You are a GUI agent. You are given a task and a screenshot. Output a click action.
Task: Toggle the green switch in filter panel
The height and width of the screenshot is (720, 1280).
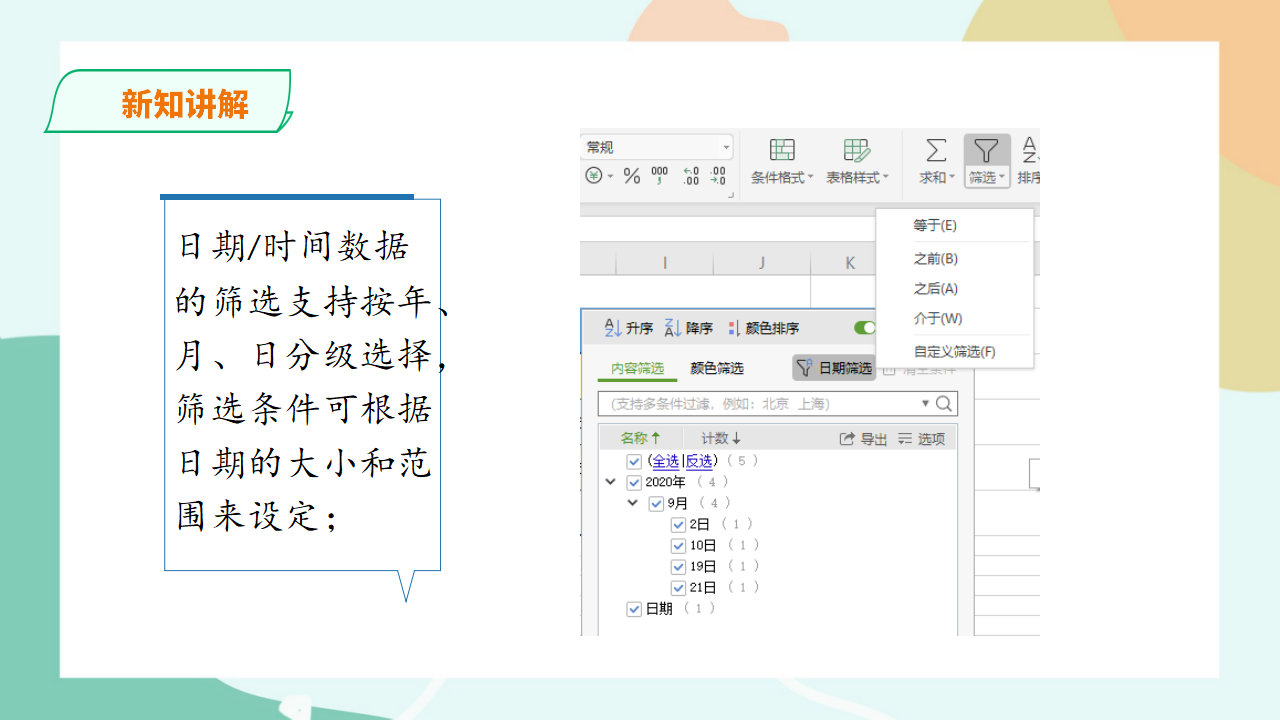pyautogui.click(x=865, y=328)
